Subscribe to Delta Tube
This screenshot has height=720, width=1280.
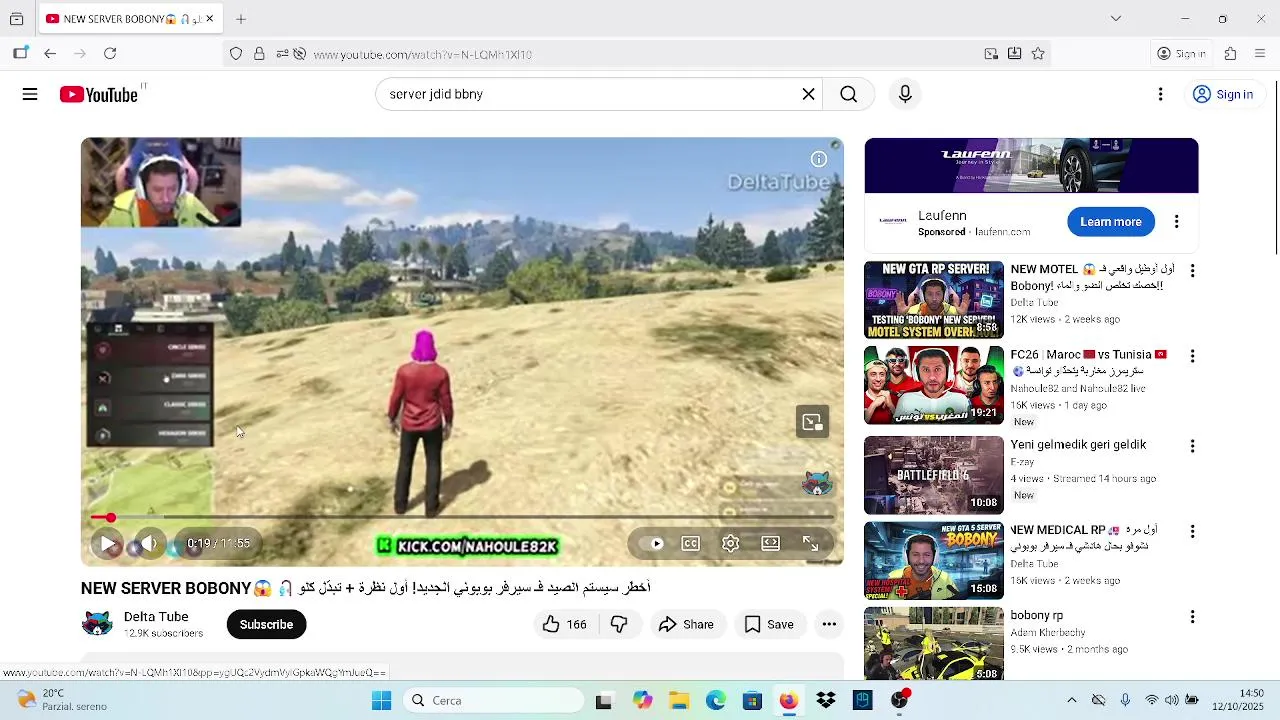click(266, 624)
